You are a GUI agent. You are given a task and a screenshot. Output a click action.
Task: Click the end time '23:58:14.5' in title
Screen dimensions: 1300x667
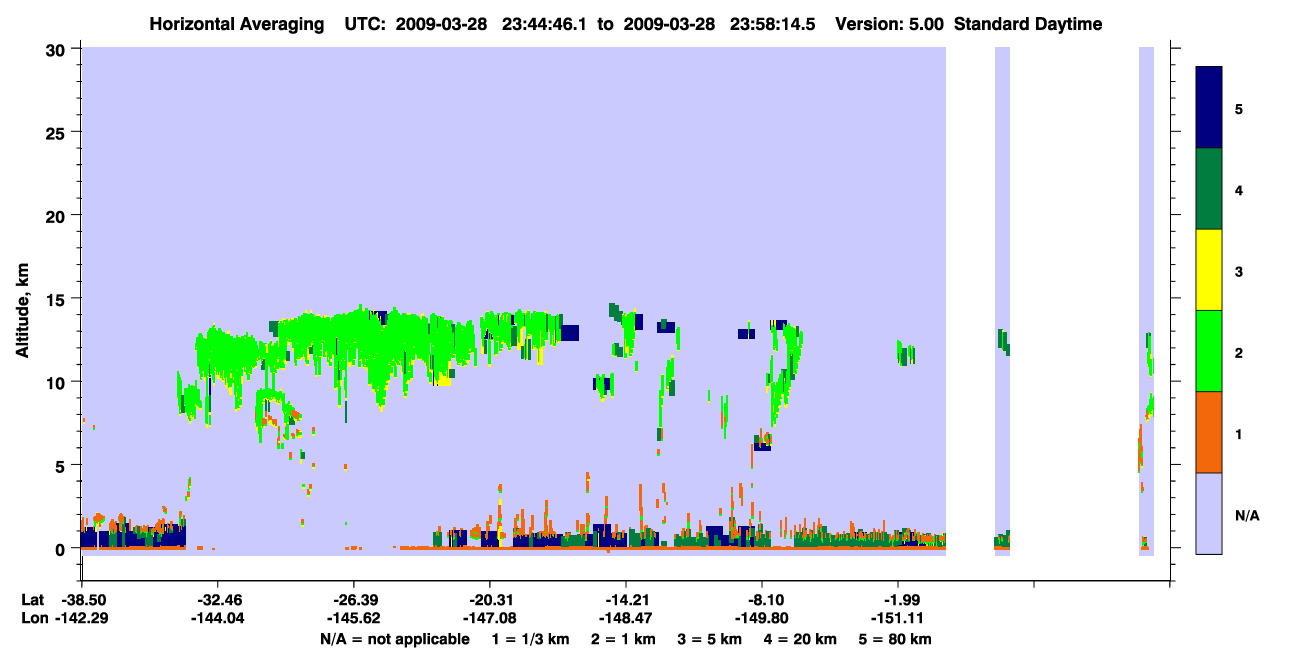(x=774, y=24)
